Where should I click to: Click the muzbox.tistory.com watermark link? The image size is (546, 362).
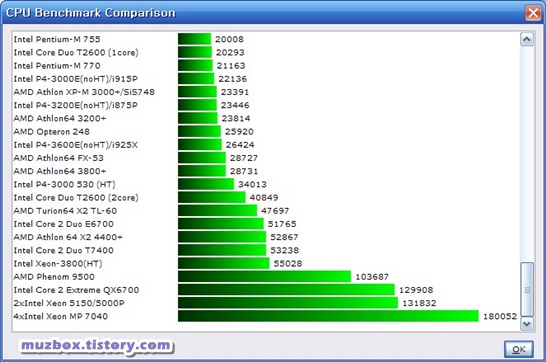pyautogui.click(x=96, y=346)
